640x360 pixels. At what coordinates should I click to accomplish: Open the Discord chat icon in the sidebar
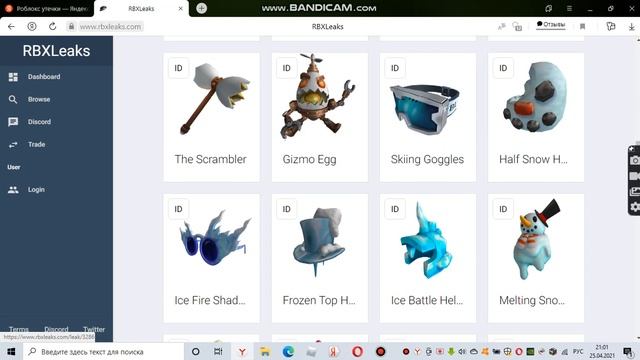pyautogui.click(x=13, y=122)
